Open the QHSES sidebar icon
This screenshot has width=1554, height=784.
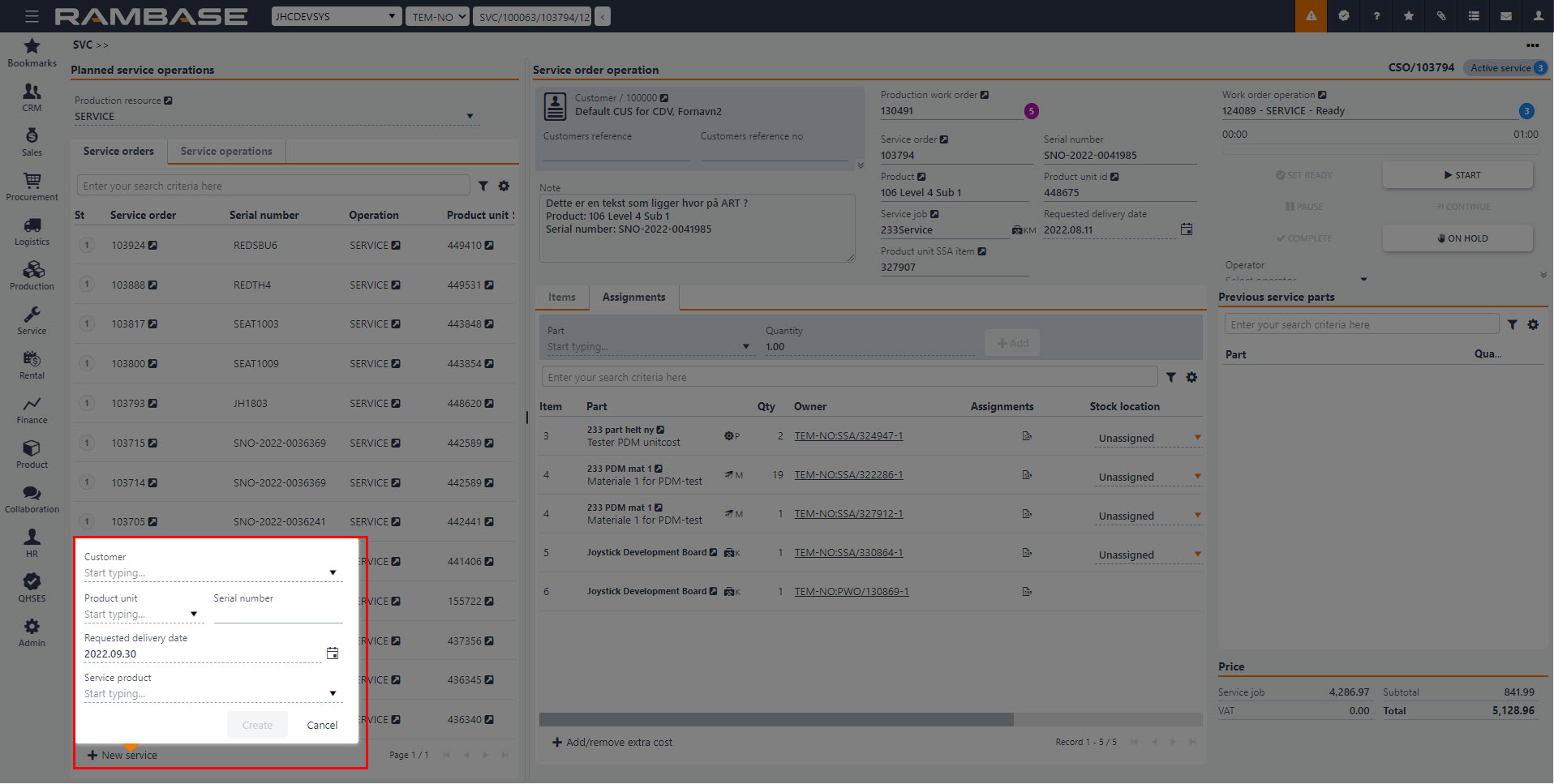pyautogui.click(x=32, y=588)
